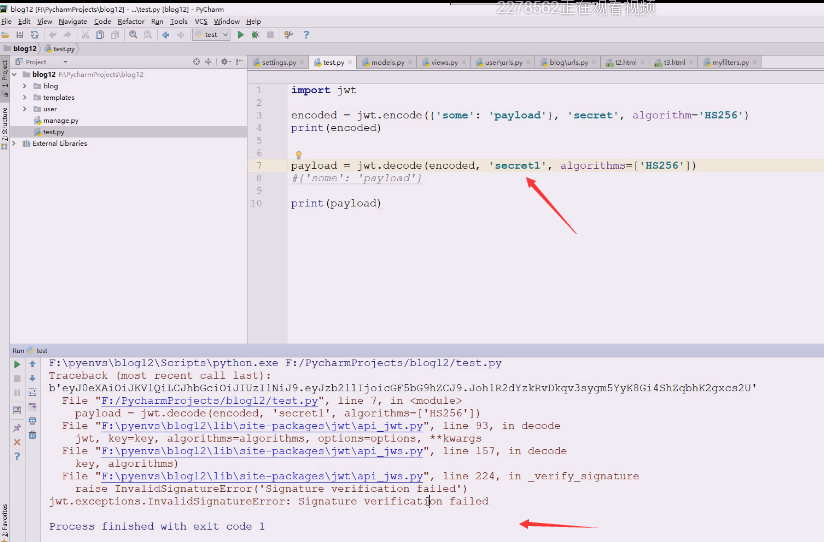Image resolution: width=824 pixels, height=542 pixels.
Task: Close the settings.py editor tab
Action: pos(302,63)
